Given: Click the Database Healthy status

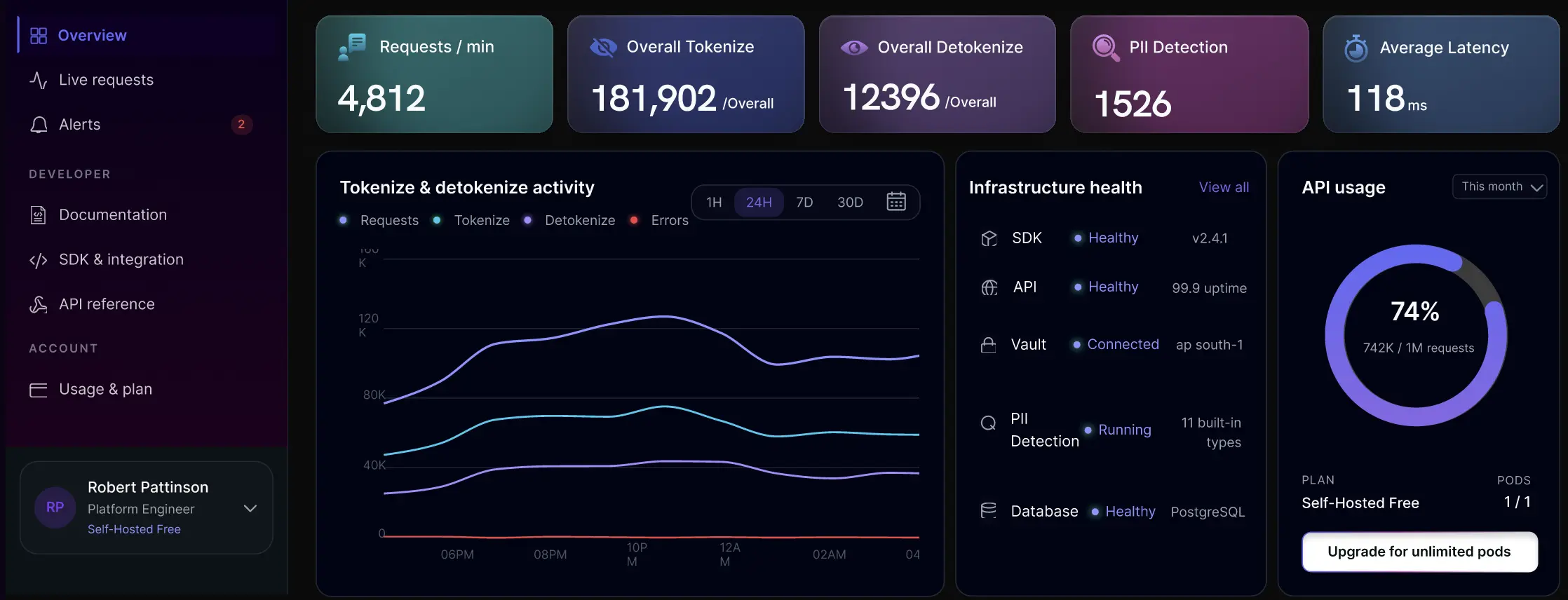Looking at the screenshot, I should (1123, 512).
